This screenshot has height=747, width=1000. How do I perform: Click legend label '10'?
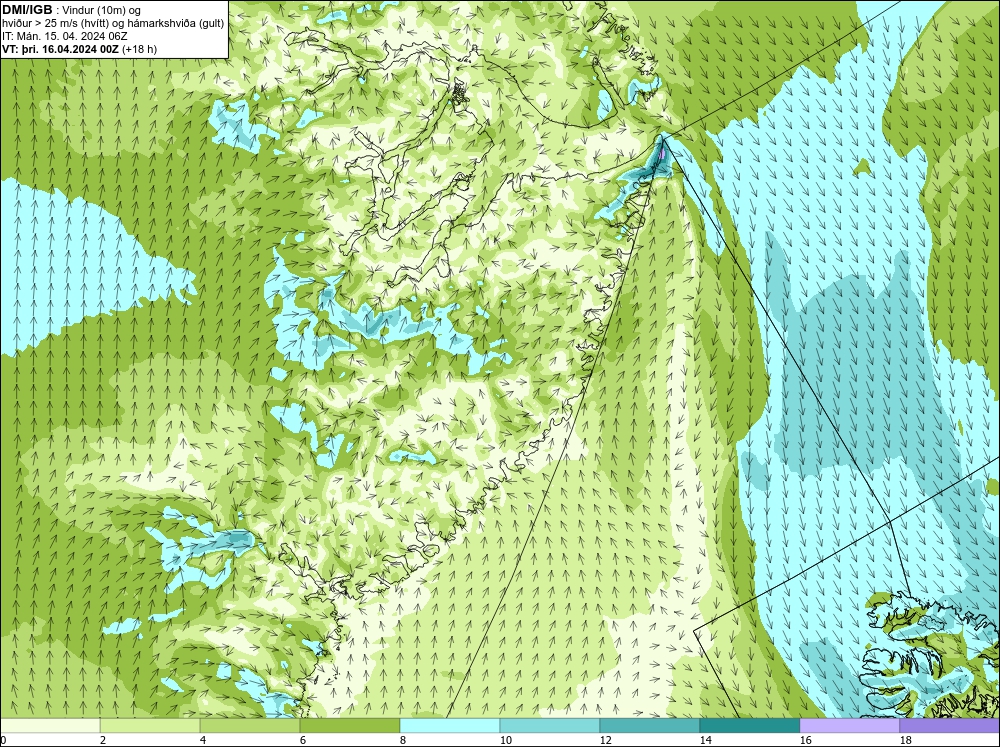[505, 740]
